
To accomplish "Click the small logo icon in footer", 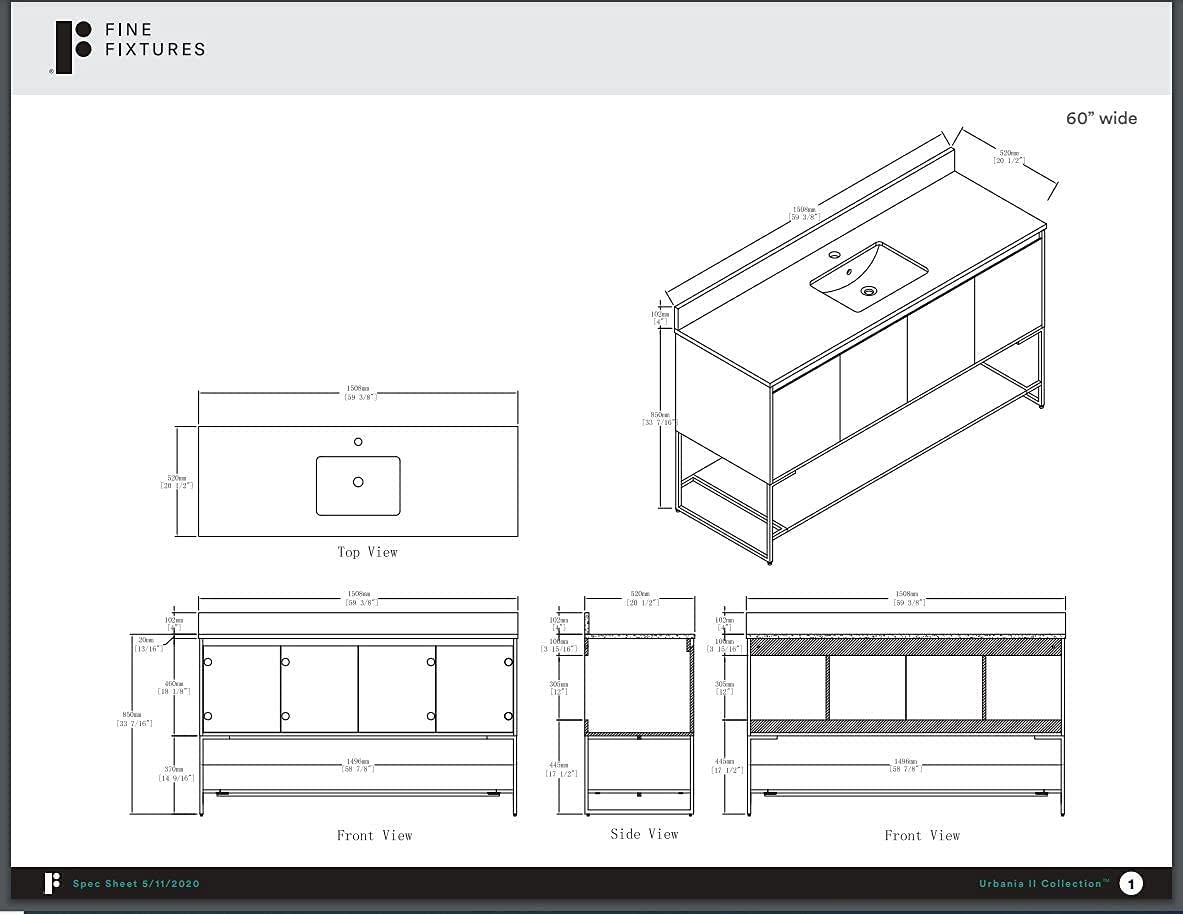I will click(x=52, y=883).
